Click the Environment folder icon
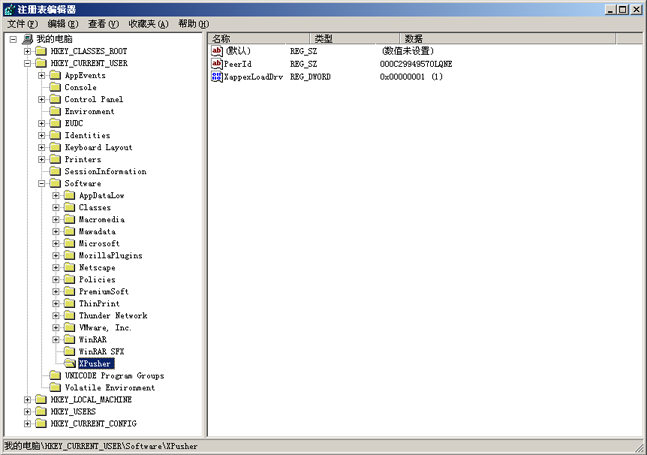The image size is (647, 455). (x=55, y=111)
